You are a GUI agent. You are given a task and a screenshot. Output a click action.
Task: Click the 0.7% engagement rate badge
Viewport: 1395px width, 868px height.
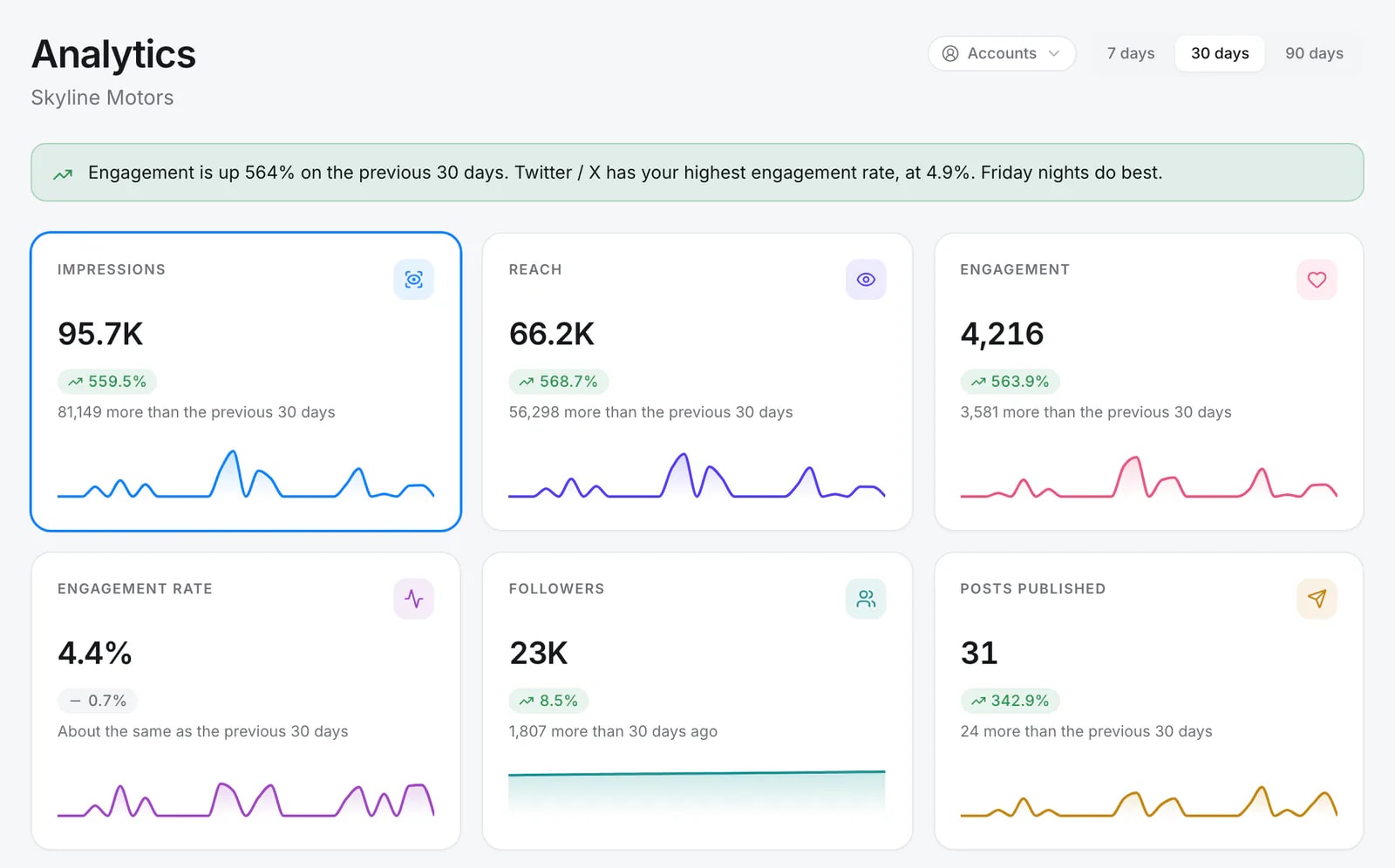(98, 701)
